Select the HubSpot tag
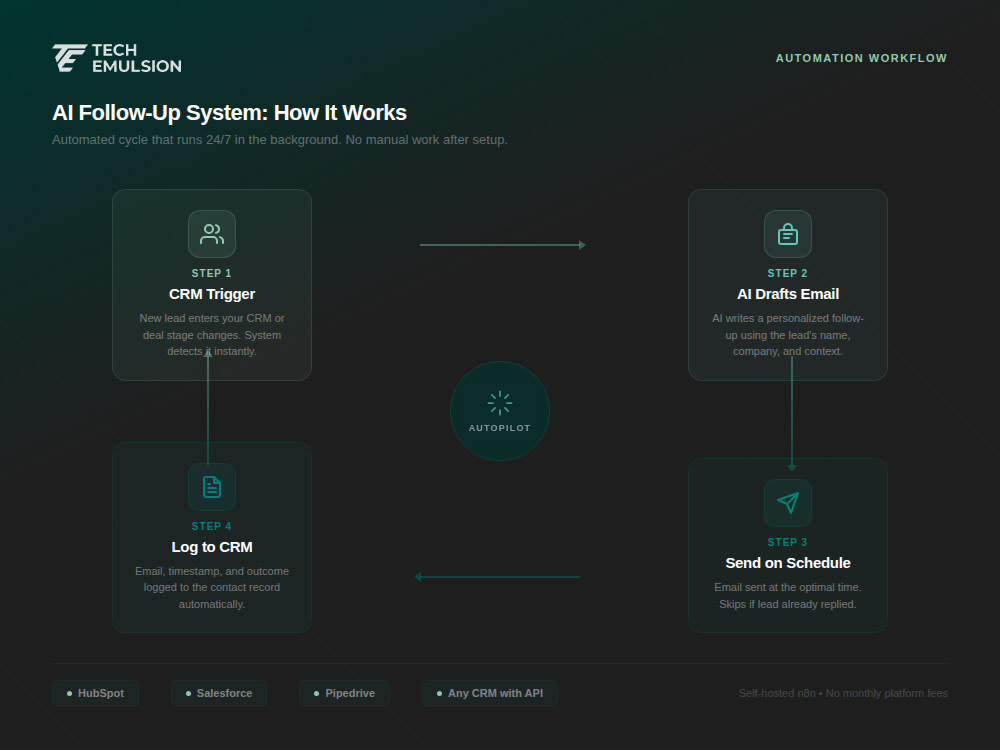1000x750 pixels. (96, 693)
